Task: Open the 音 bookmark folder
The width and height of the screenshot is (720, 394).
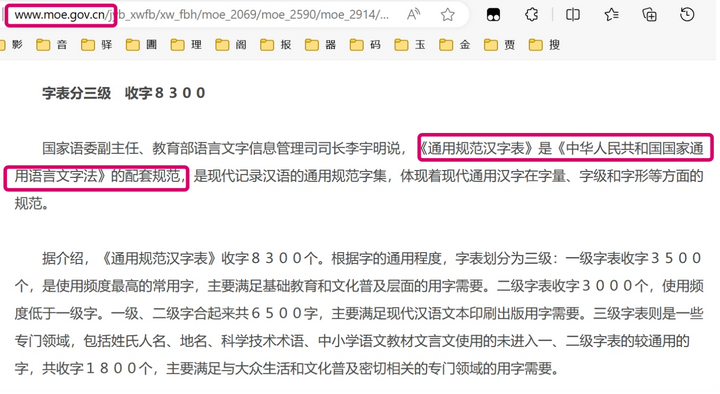Action: 52,45
